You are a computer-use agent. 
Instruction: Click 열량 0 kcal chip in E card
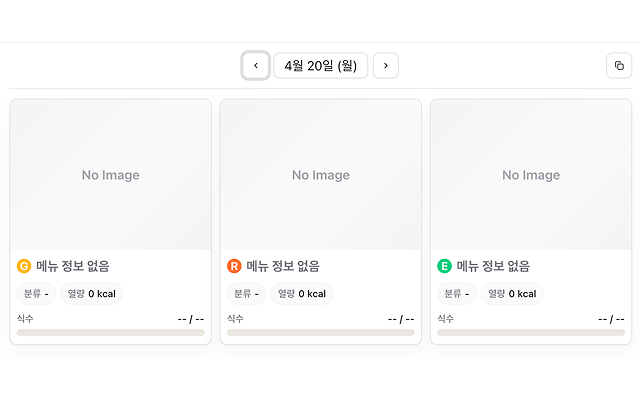tap(512, 293)
